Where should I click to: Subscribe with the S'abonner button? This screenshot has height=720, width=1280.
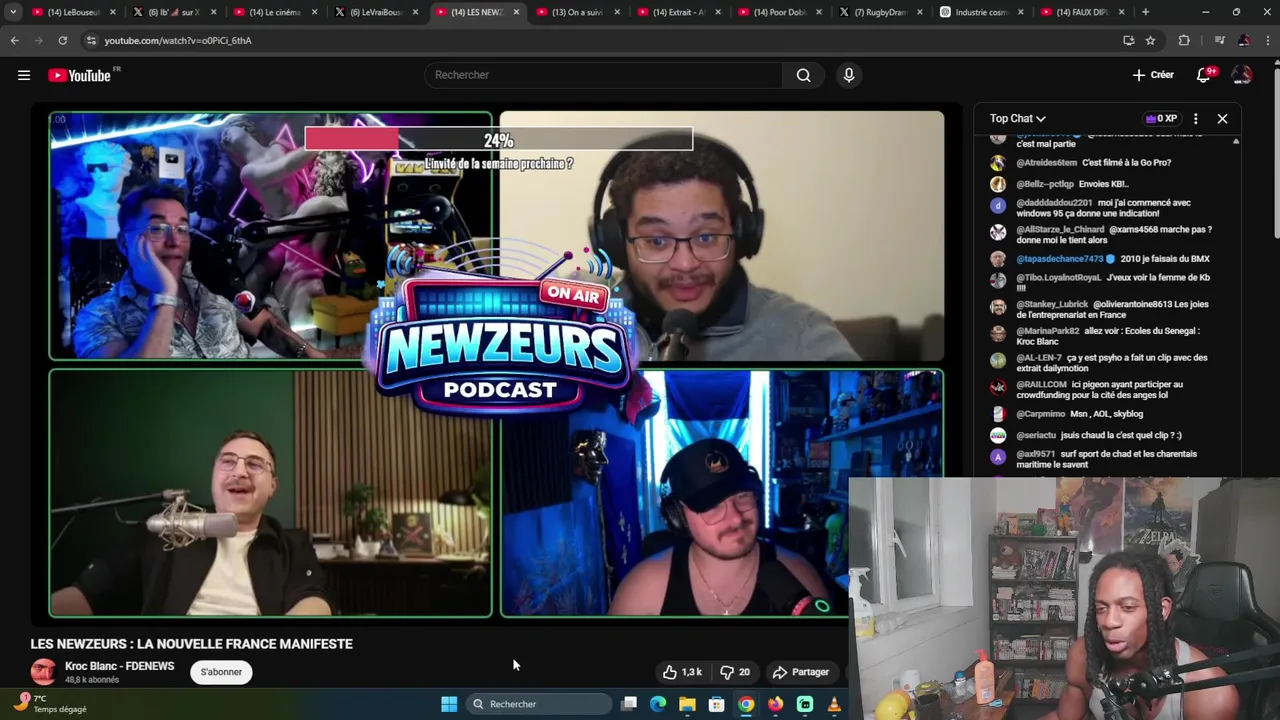click(221, 672)
